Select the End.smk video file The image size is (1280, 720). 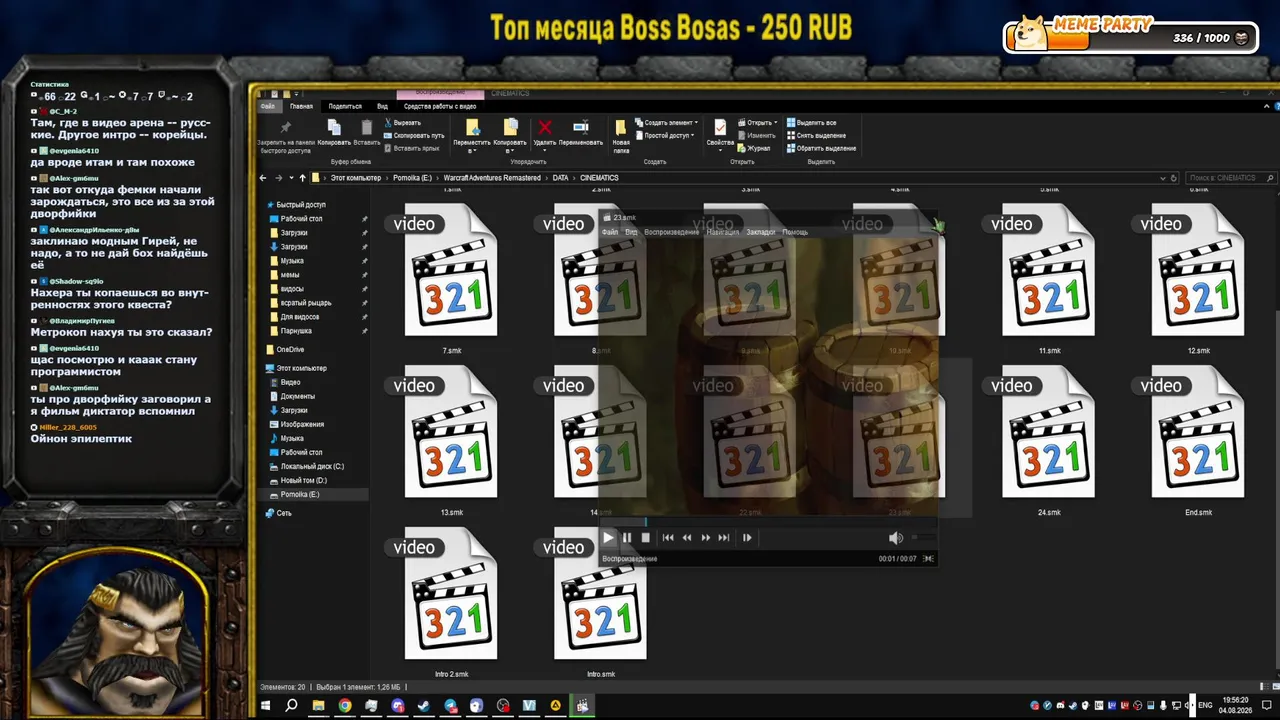1198,440
